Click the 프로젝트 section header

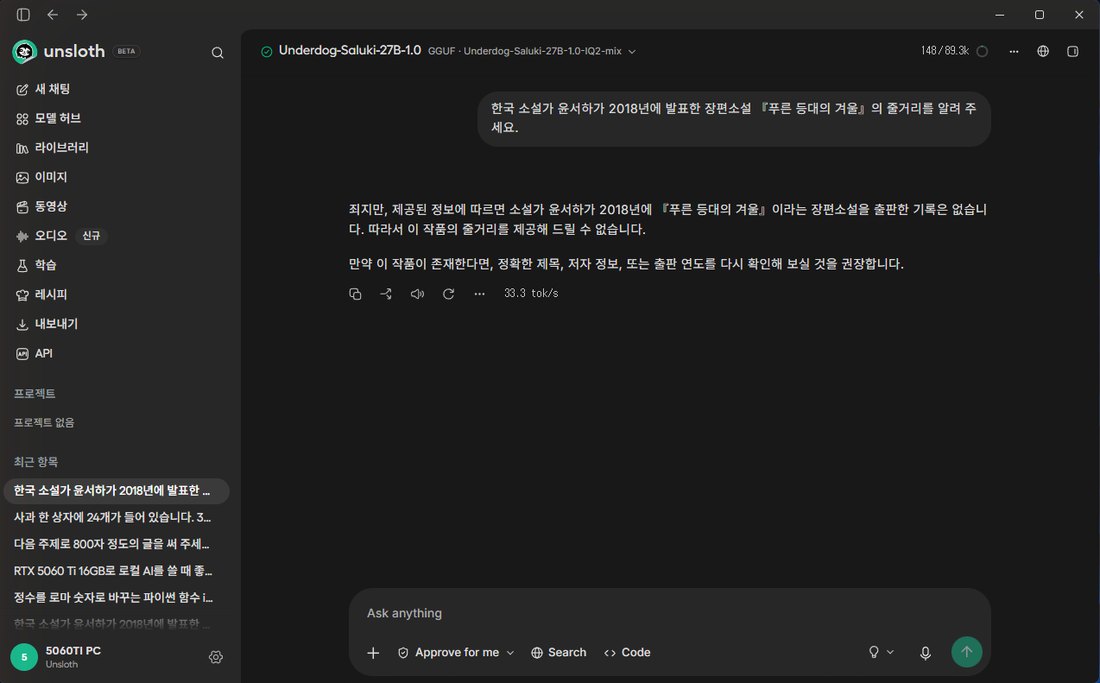coord(34,393)
